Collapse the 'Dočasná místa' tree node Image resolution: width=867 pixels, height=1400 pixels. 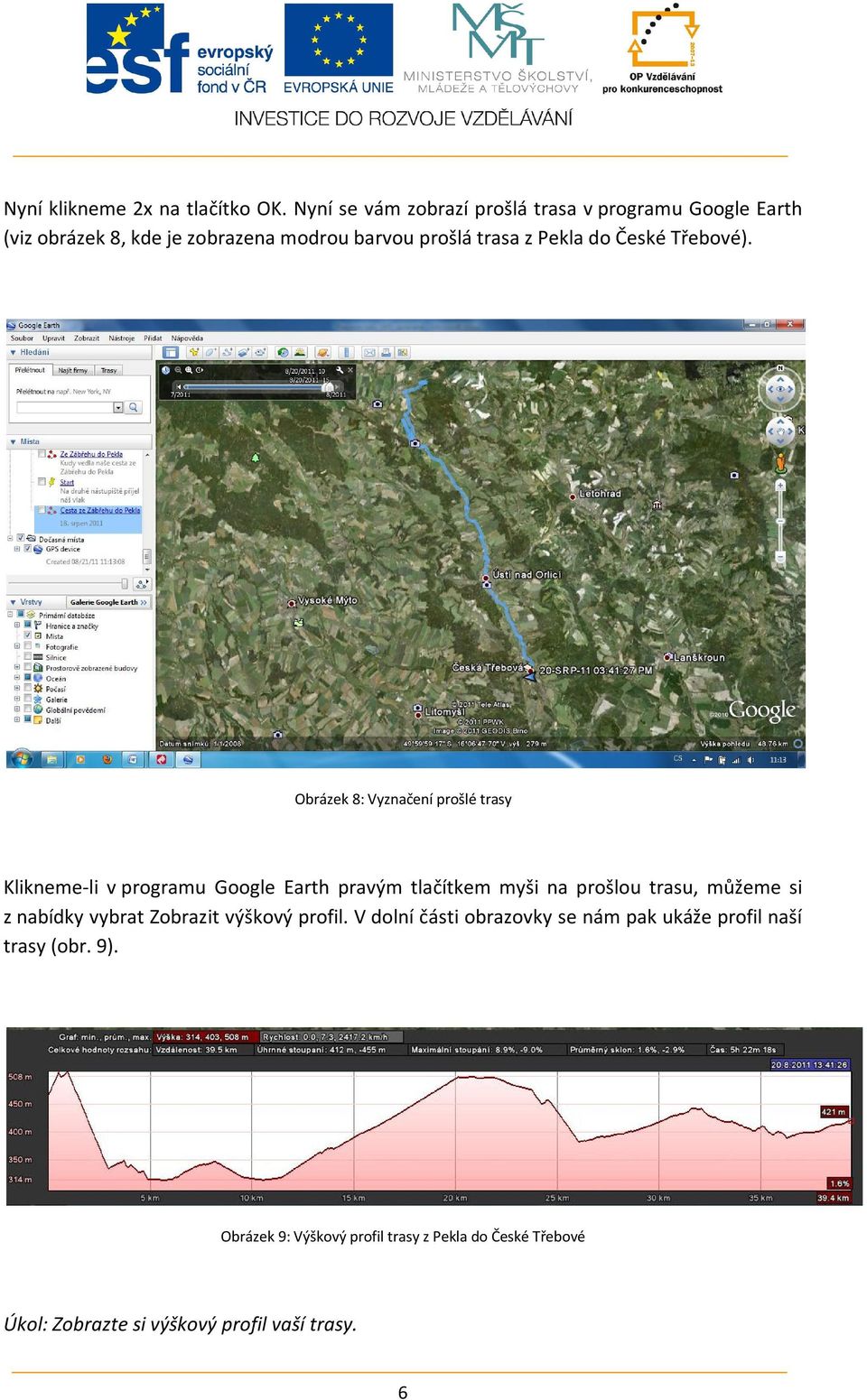(10, 538)
